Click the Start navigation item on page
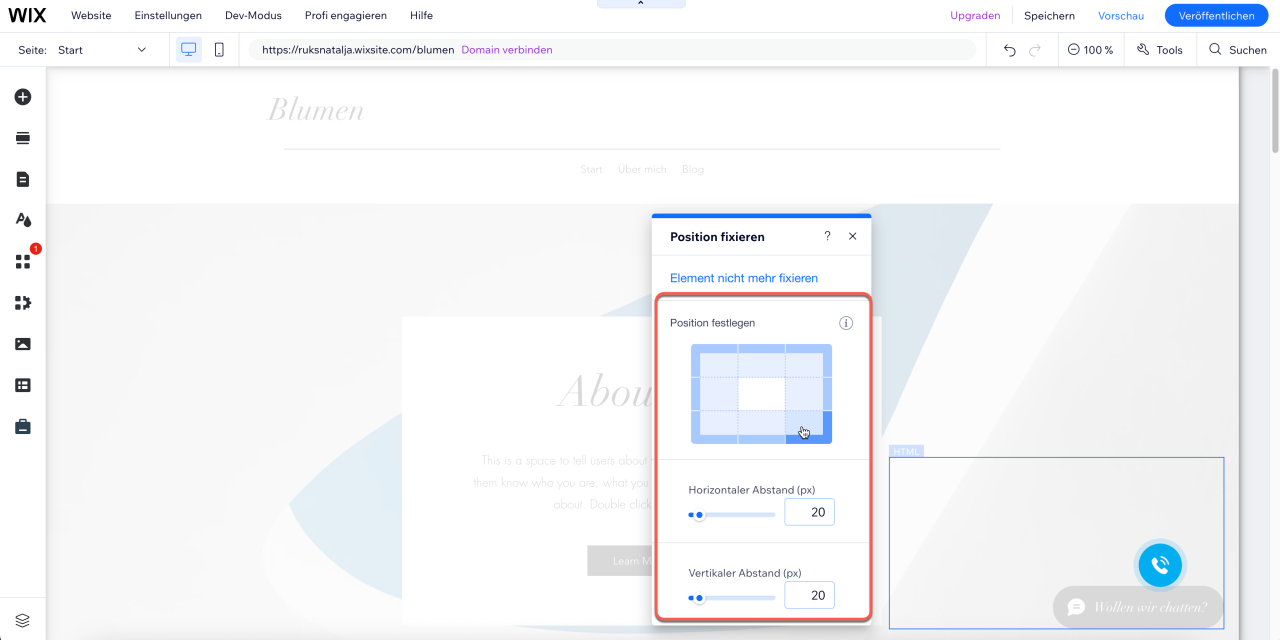 pos(591,170)
